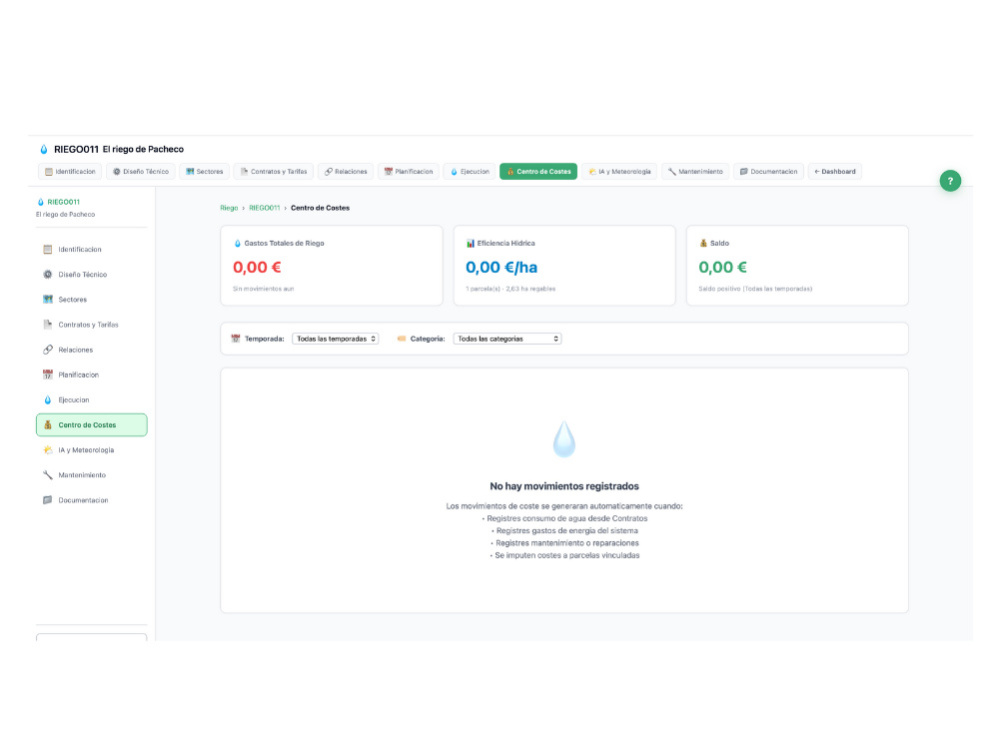
Task: Click the chart icon on Eficiencia Hídrica card
Action: click(470, 243)
